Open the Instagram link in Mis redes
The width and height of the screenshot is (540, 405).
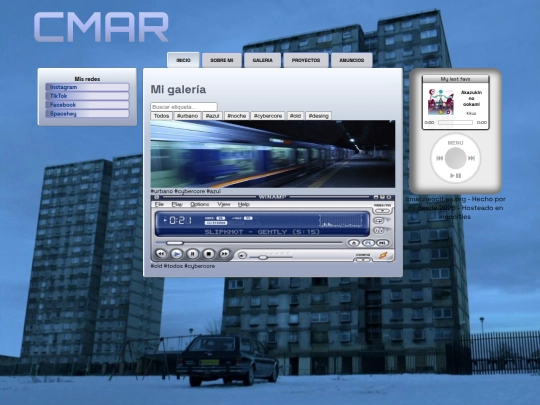pos(87,87)
